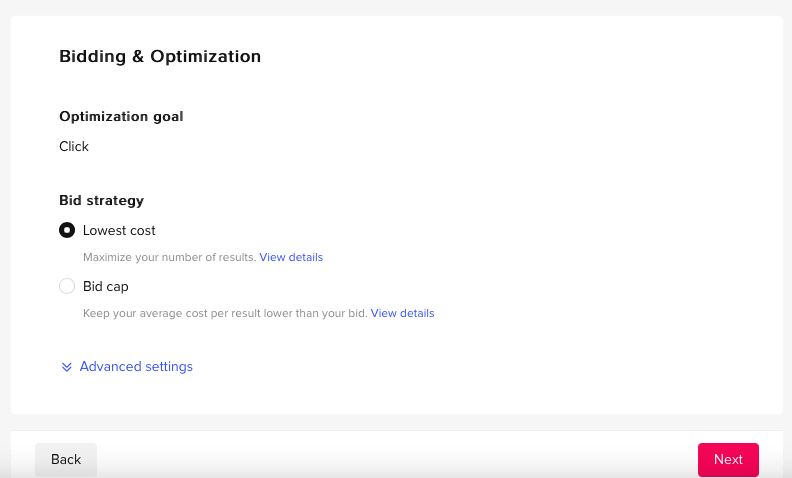This screenshot has height=478, width=792.
Task: Choose the 'Bid cap' option label
Action: tap(106, 286)
